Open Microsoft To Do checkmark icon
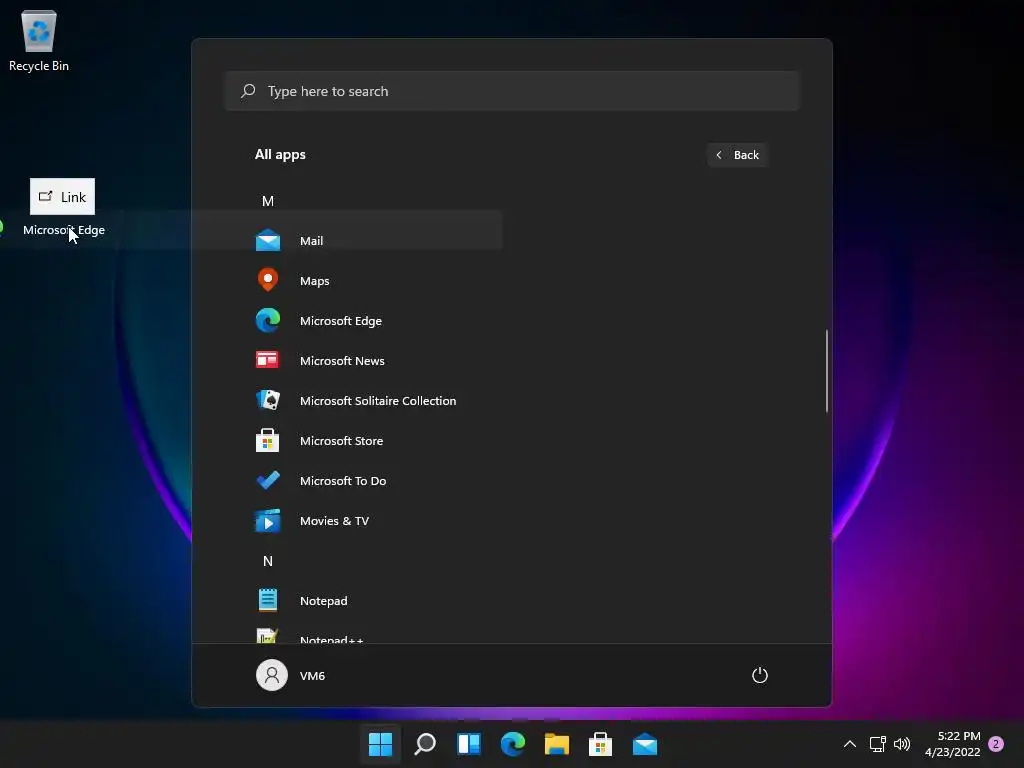 [x=268, y=480]
